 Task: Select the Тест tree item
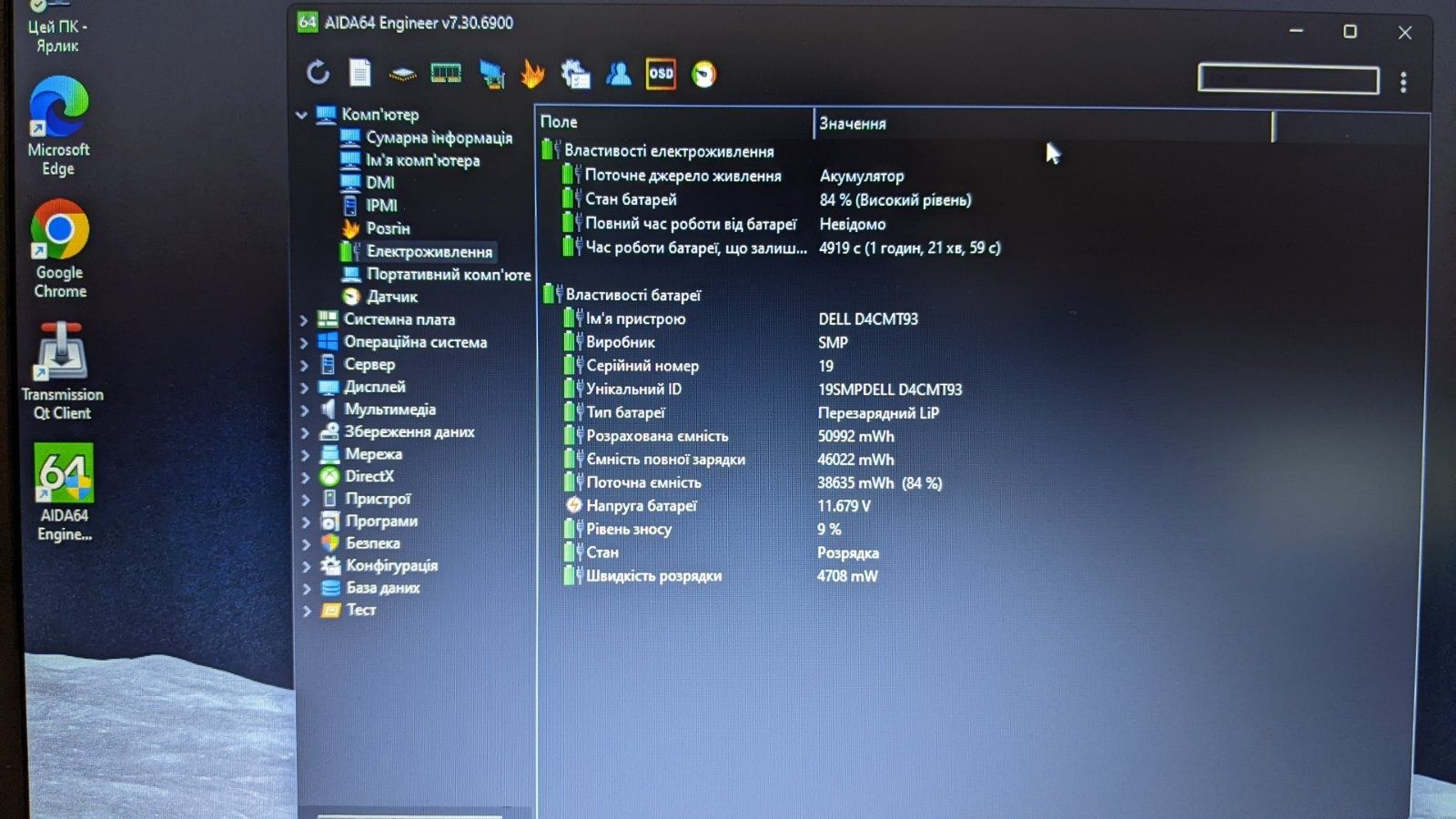coord(360,610)
